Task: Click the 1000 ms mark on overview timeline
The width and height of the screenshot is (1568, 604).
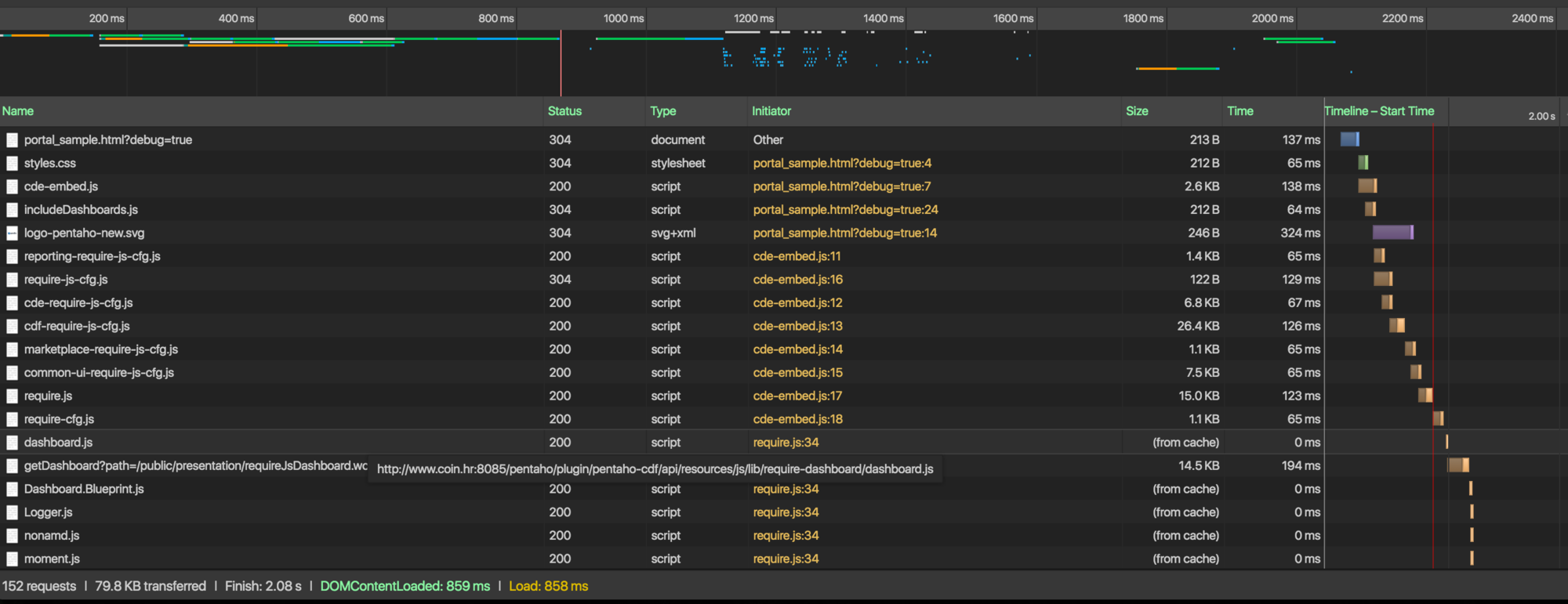Action: 623,18
